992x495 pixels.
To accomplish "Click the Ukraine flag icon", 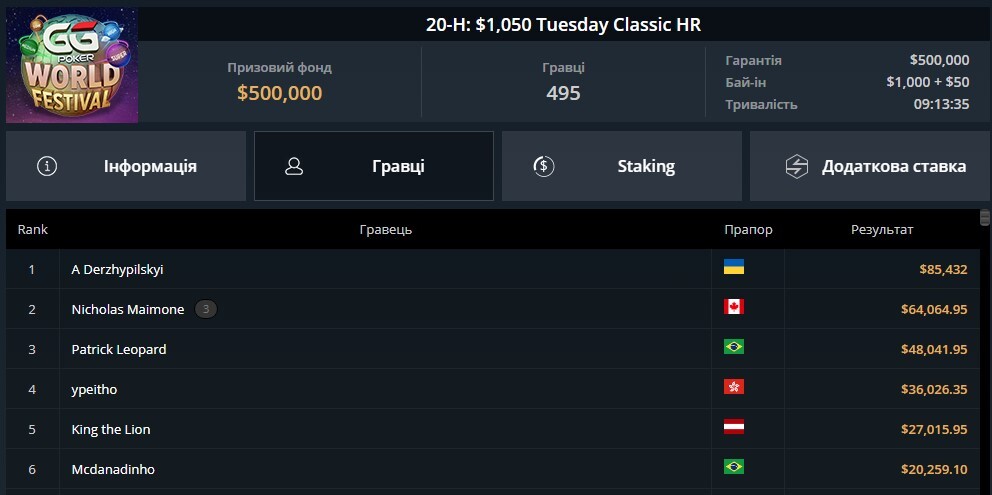I will [734, 267].
